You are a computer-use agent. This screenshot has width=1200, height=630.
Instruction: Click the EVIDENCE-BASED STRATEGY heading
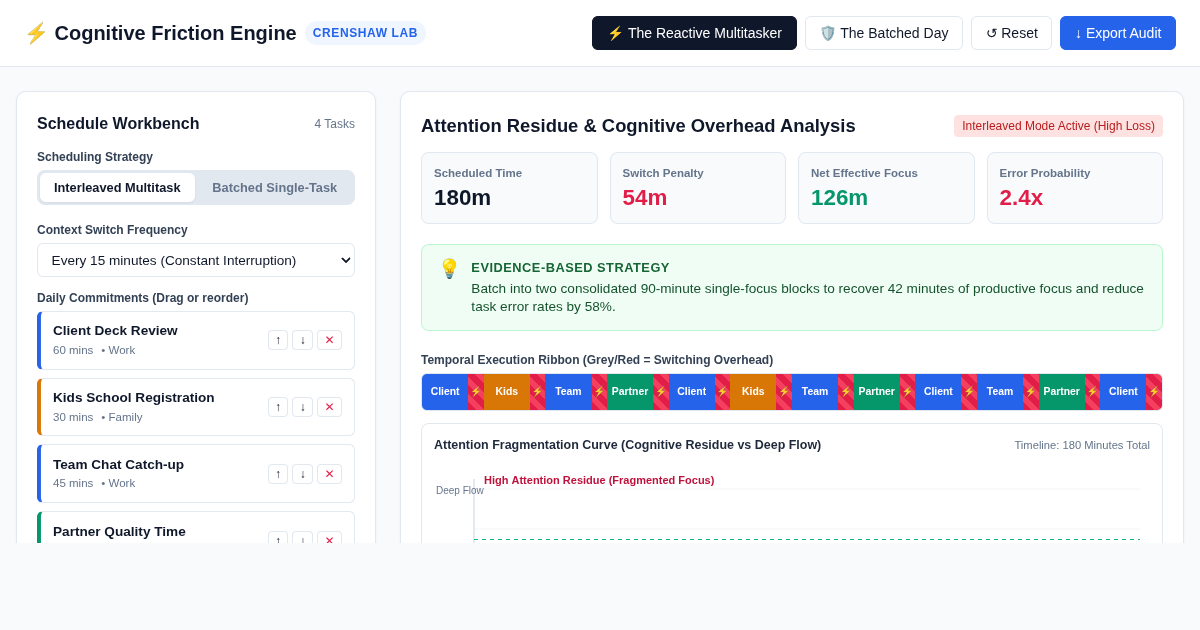(570, 268)
